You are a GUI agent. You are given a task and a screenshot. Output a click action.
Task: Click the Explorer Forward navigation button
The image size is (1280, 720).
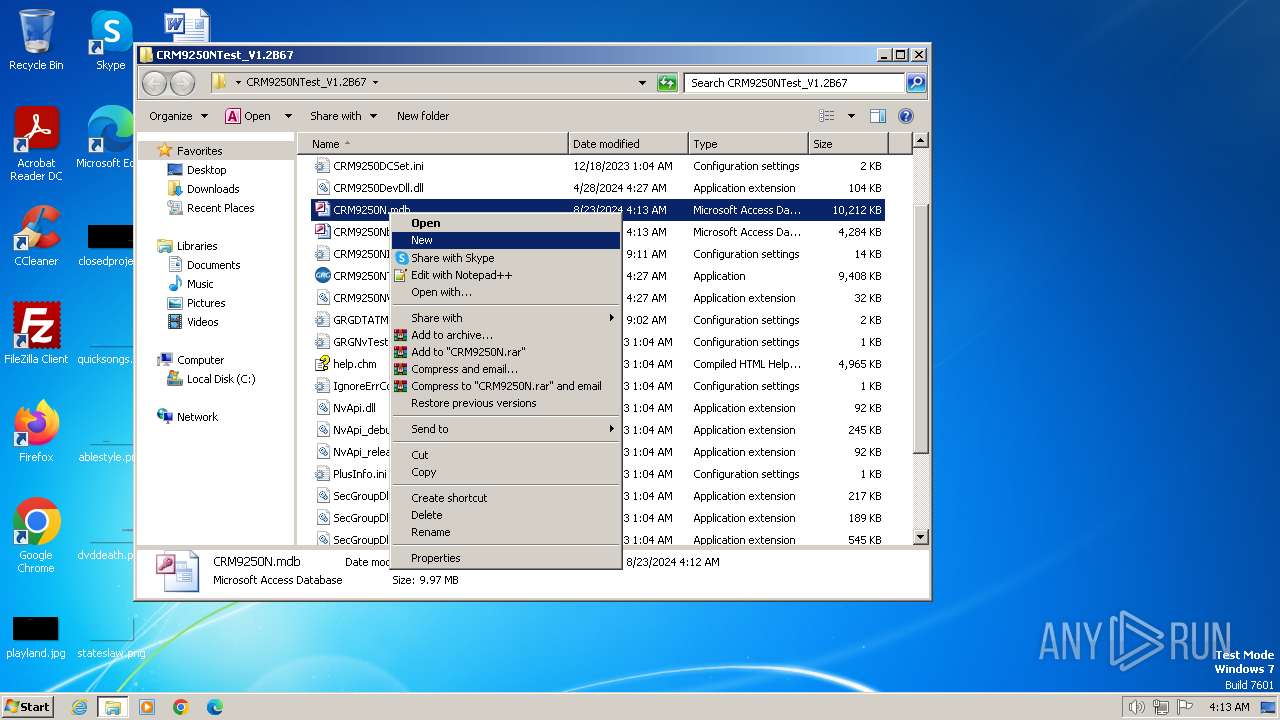tap(182, 83)
